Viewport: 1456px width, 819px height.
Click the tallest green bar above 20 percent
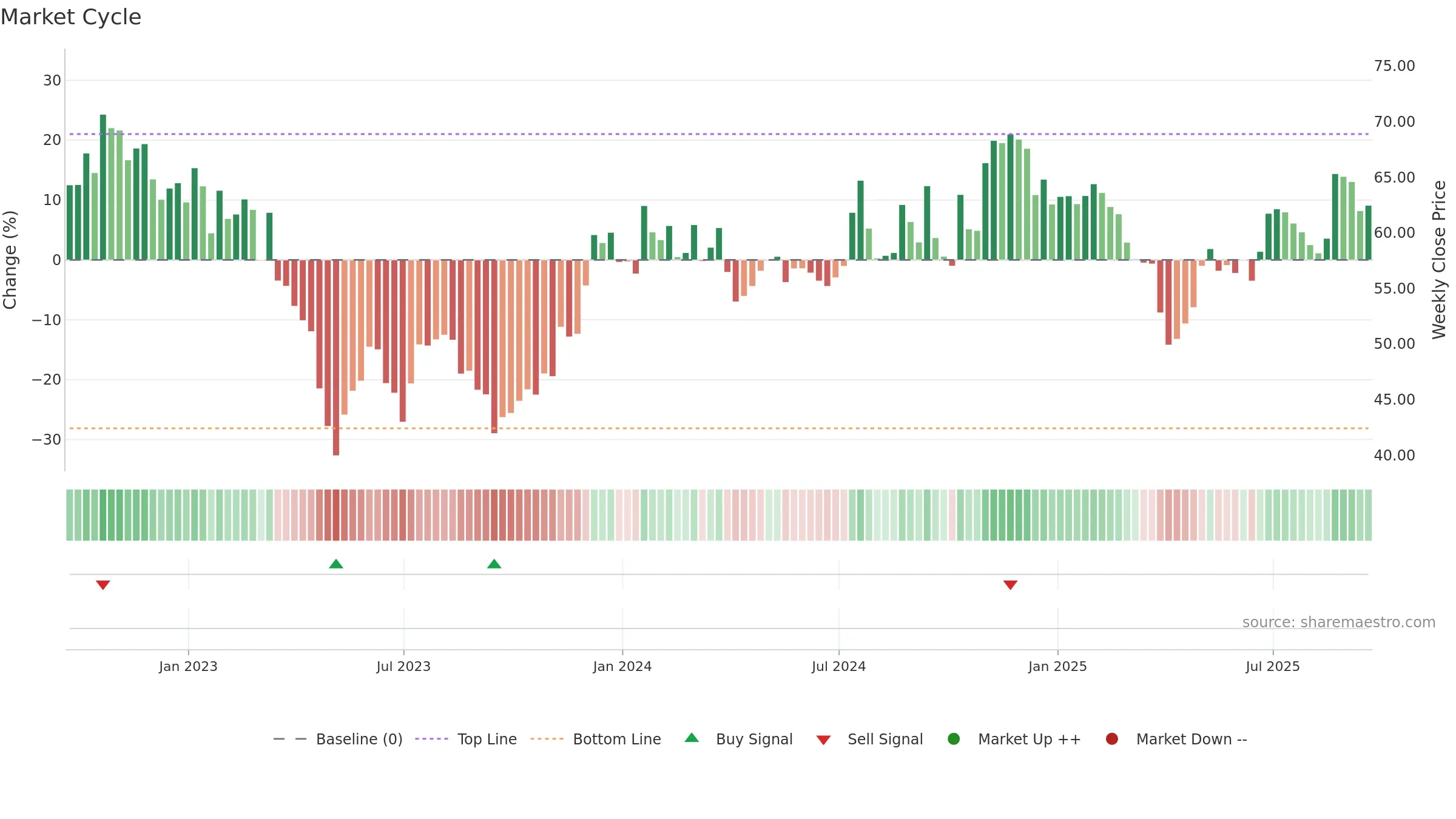pos(103,187)
